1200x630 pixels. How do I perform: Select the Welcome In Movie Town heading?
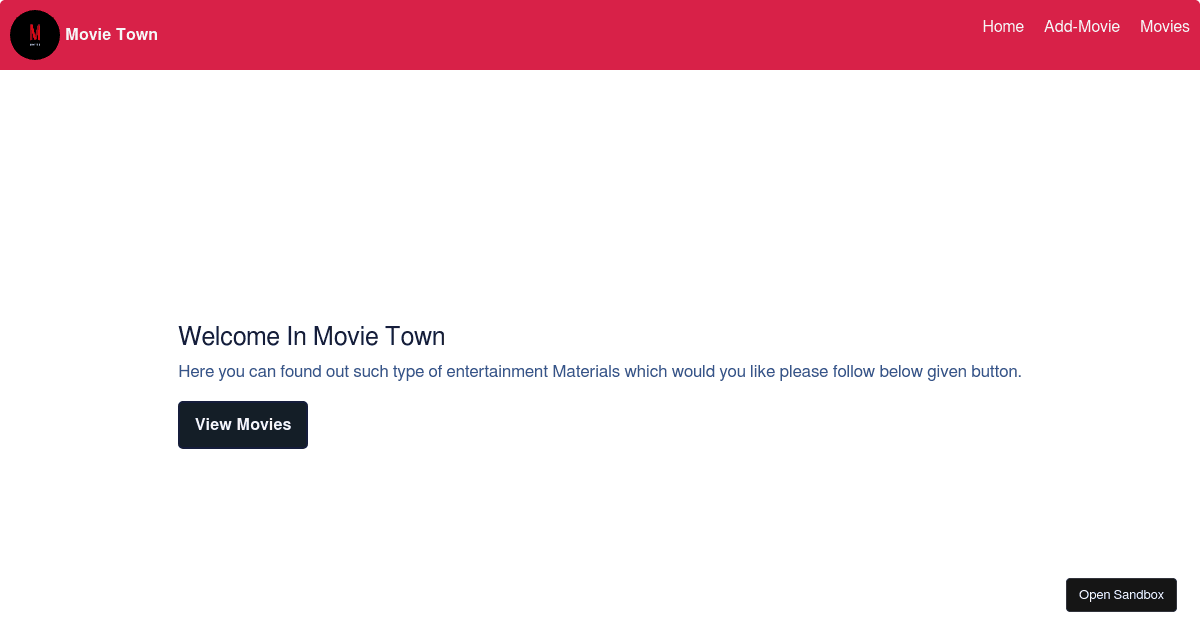tap(311, 336)
